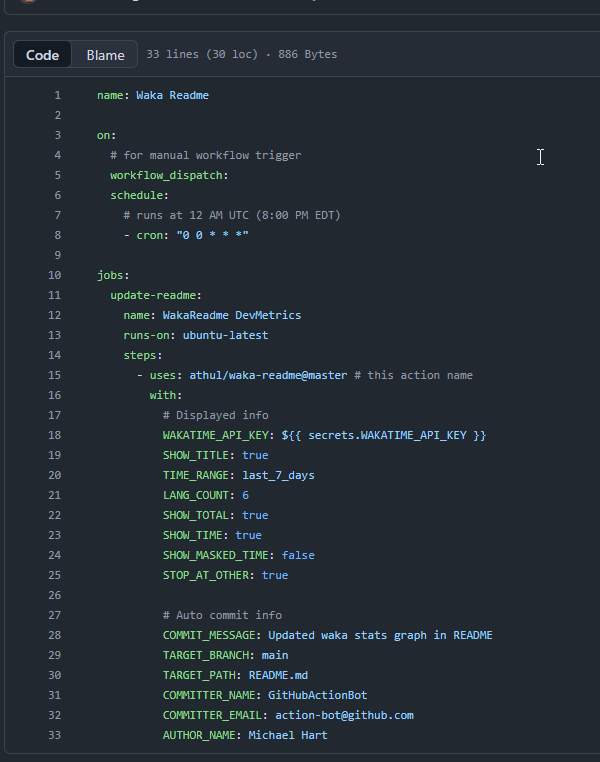
Task: Switch to the Blame tab
Action: point(105,55)
